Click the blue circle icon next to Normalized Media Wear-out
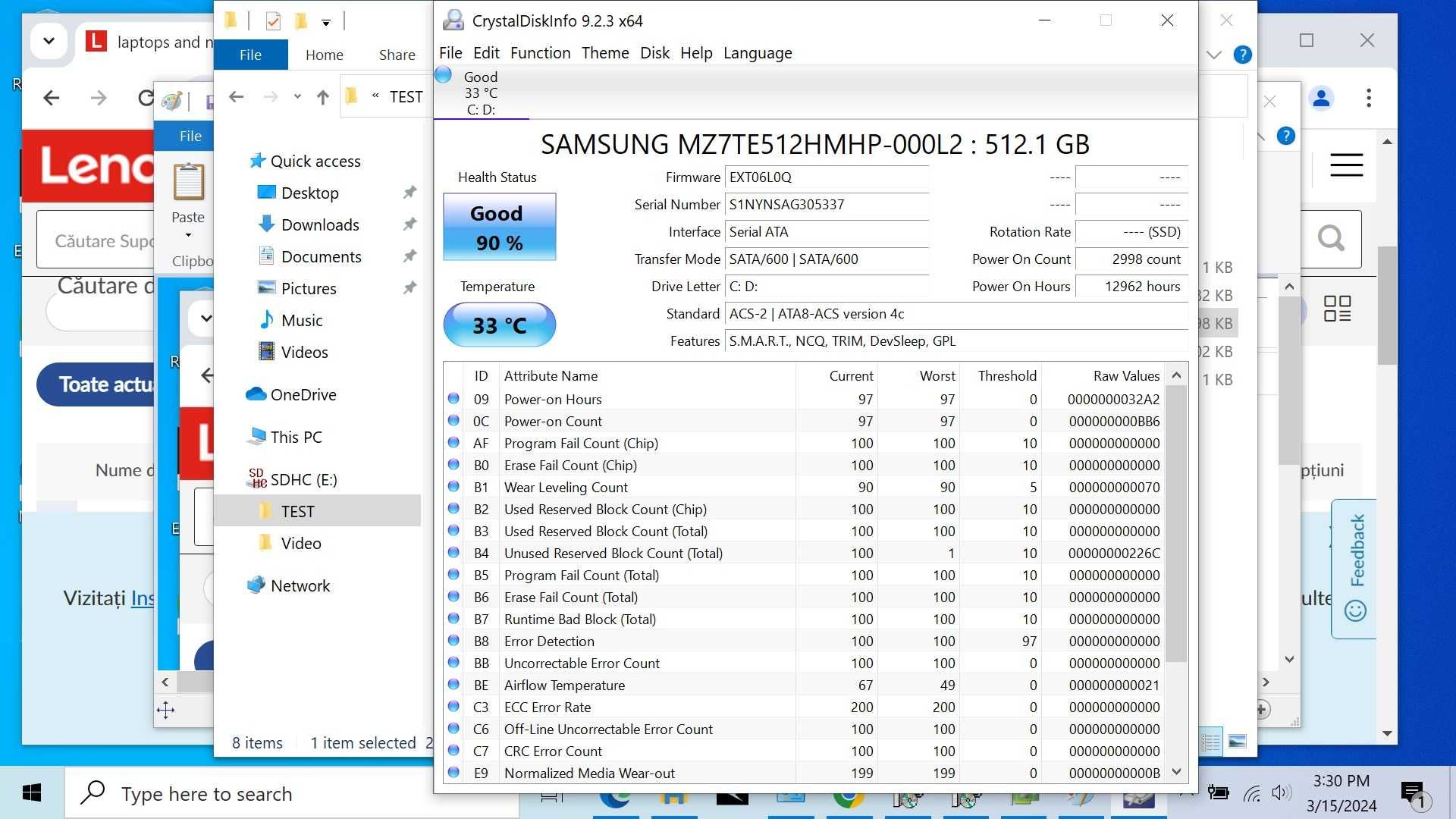The height and width of the screenshot is (819, 1456). pos(455,772)
